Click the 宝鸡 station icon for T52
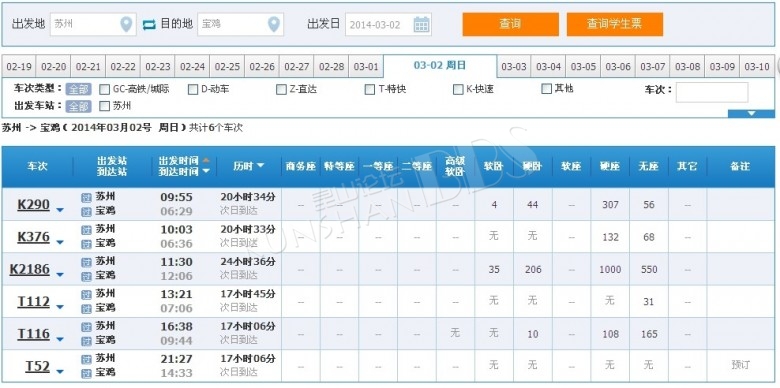This screenshot has width=780, height=388. point(87,373)
